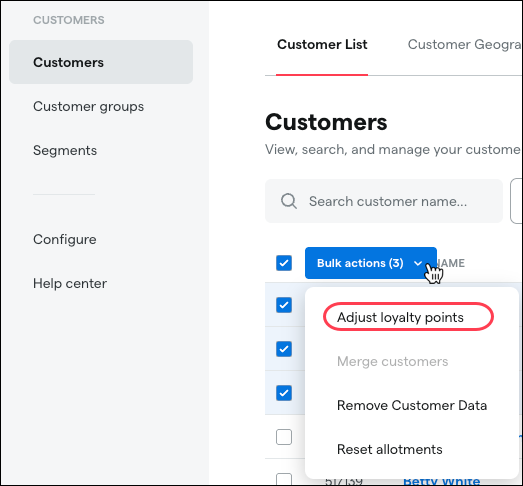Click the chevron on Bulk actions button

[418, 263]
